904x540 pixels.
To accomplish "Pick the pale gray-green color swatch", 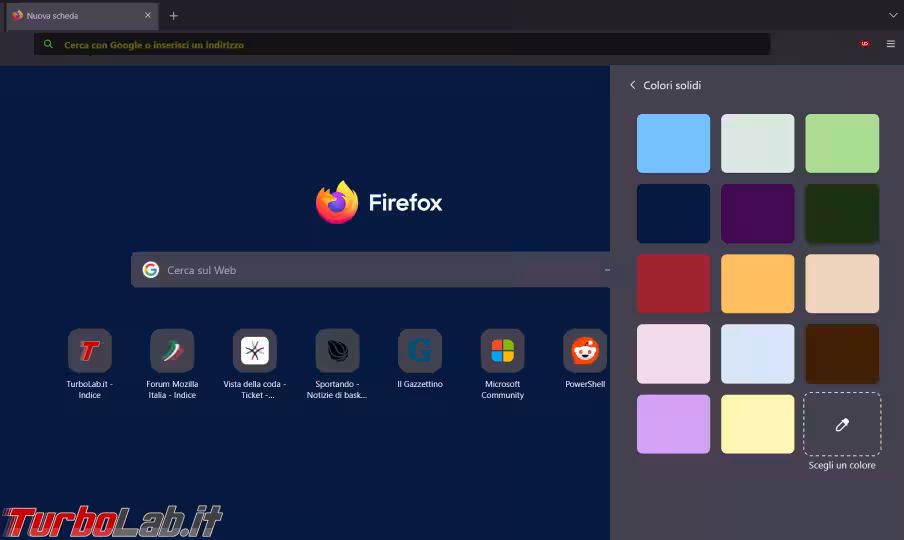I will (758, 144).
